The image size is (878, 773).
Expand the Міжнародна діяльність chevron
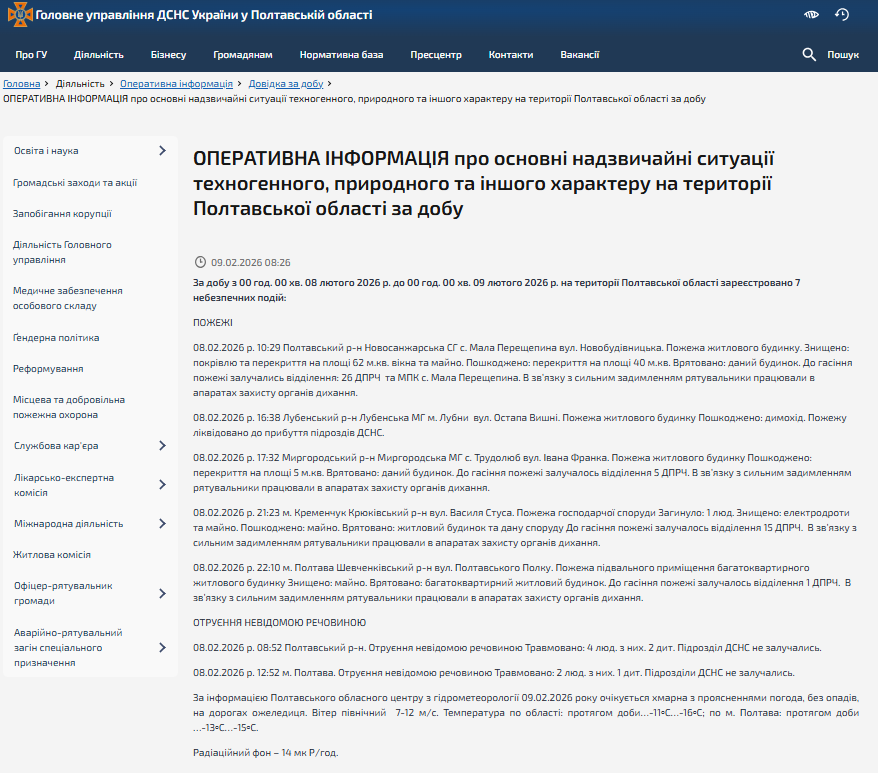click(x=162, y=524)
